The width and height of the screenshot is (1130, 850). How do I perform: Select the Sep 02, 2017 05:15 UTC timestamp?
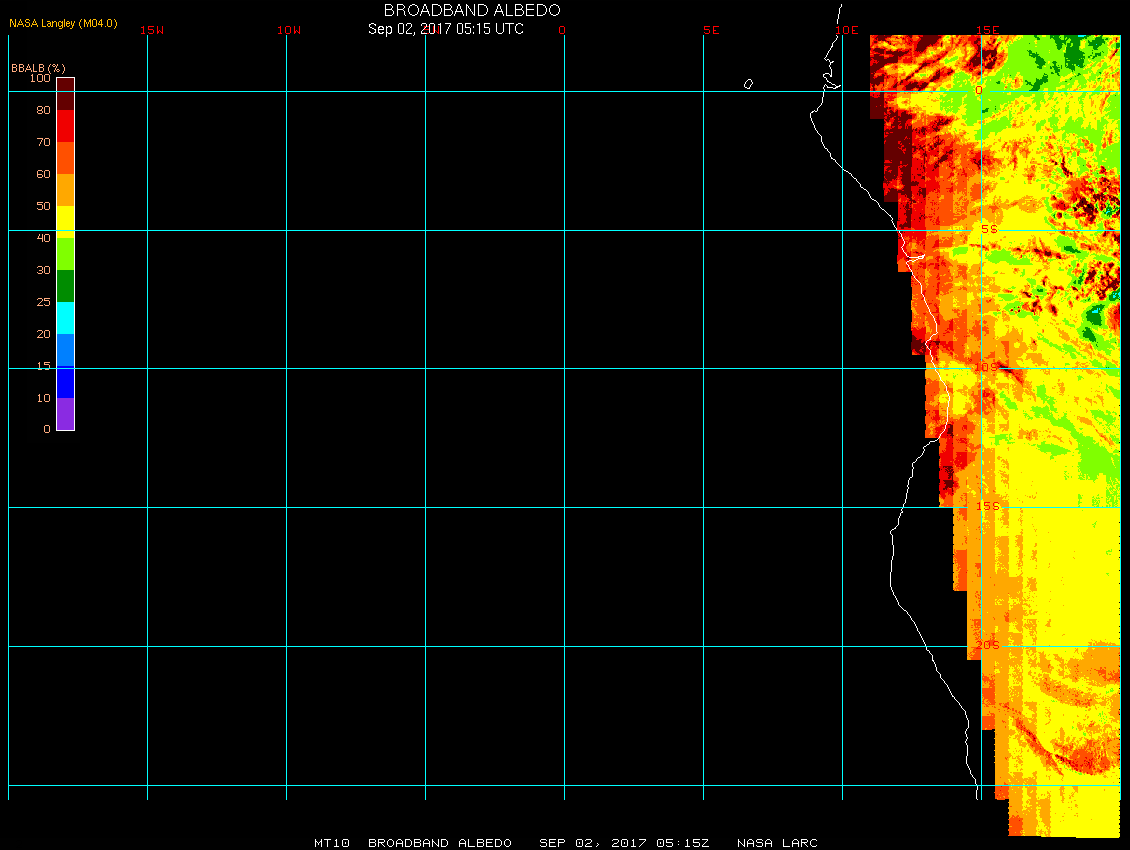tap(445, 29)
